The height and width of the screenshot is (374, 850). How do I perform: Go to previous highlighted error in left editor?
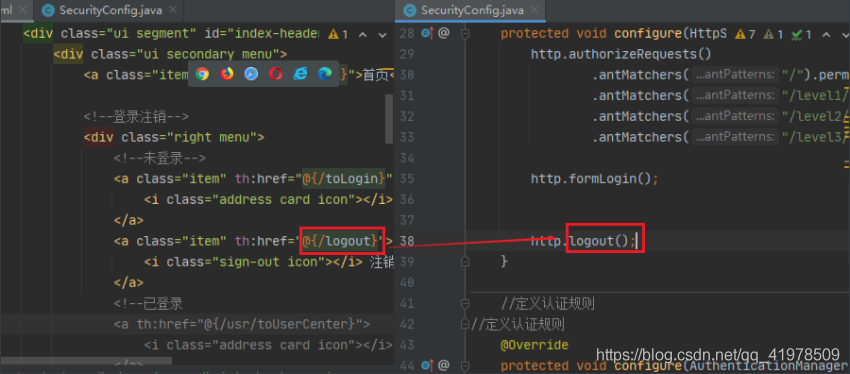pyautogui.click(x=363, y=34)
